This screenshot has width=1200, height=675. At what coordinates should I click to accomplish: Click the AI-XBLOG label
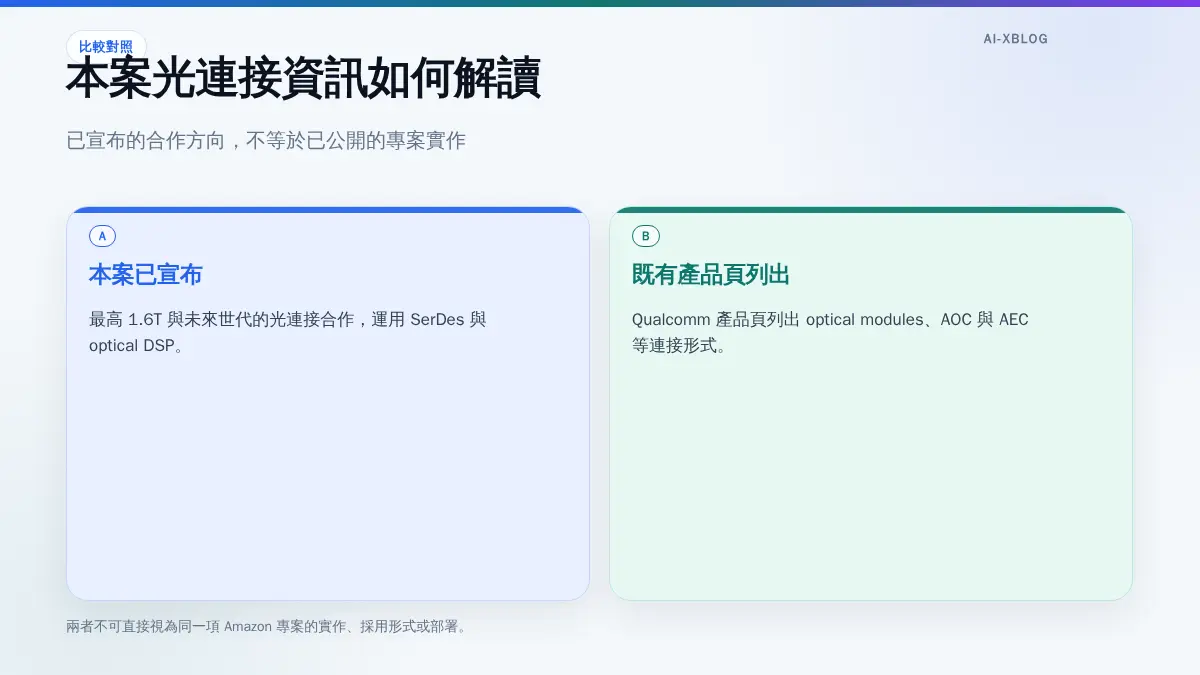tap(1015, 39)
